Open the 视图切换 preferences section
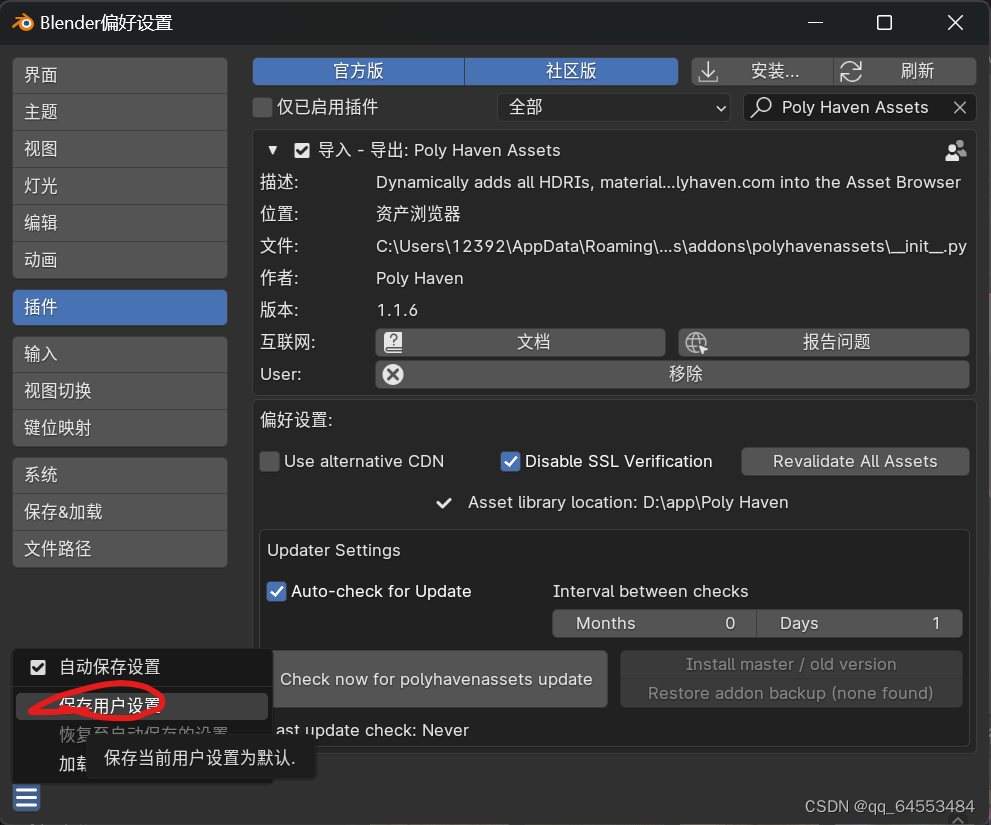The height and width of the screenshot is (825, 991). [120, 391]
